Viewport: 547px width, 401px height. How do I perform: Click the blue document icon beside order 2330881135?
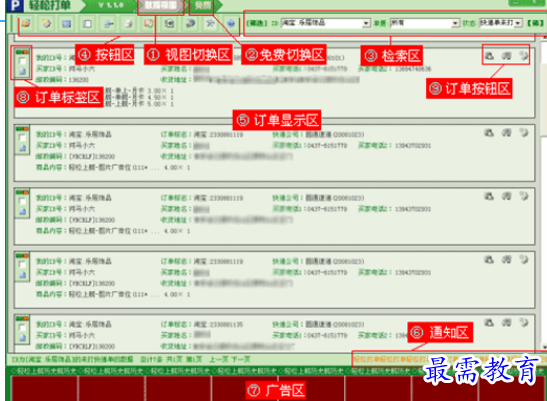coord(23,338)
